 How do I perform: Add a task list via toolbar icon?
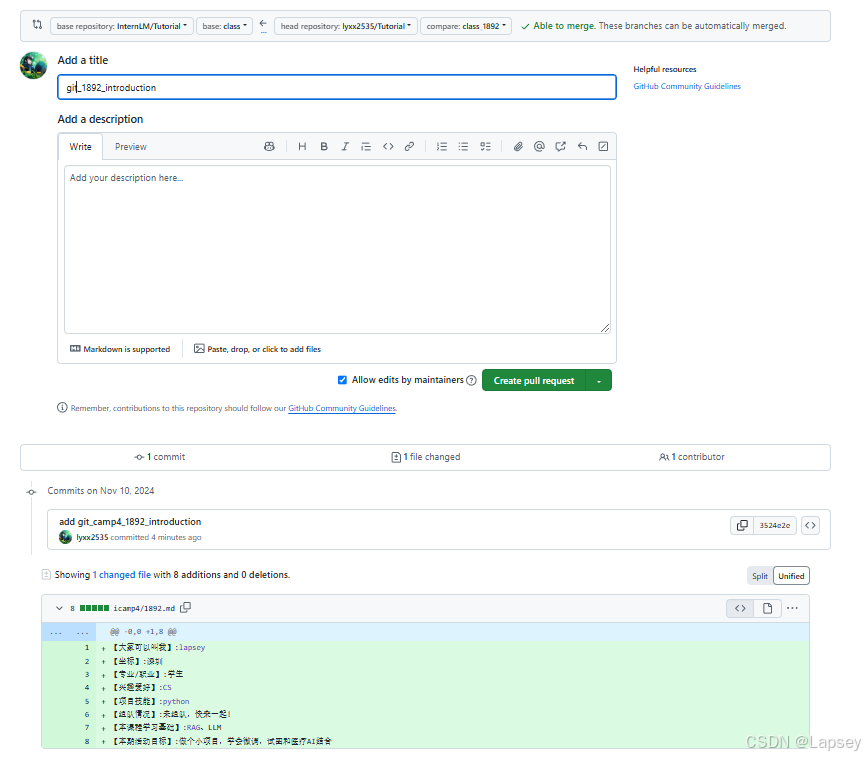click(485, 147)
